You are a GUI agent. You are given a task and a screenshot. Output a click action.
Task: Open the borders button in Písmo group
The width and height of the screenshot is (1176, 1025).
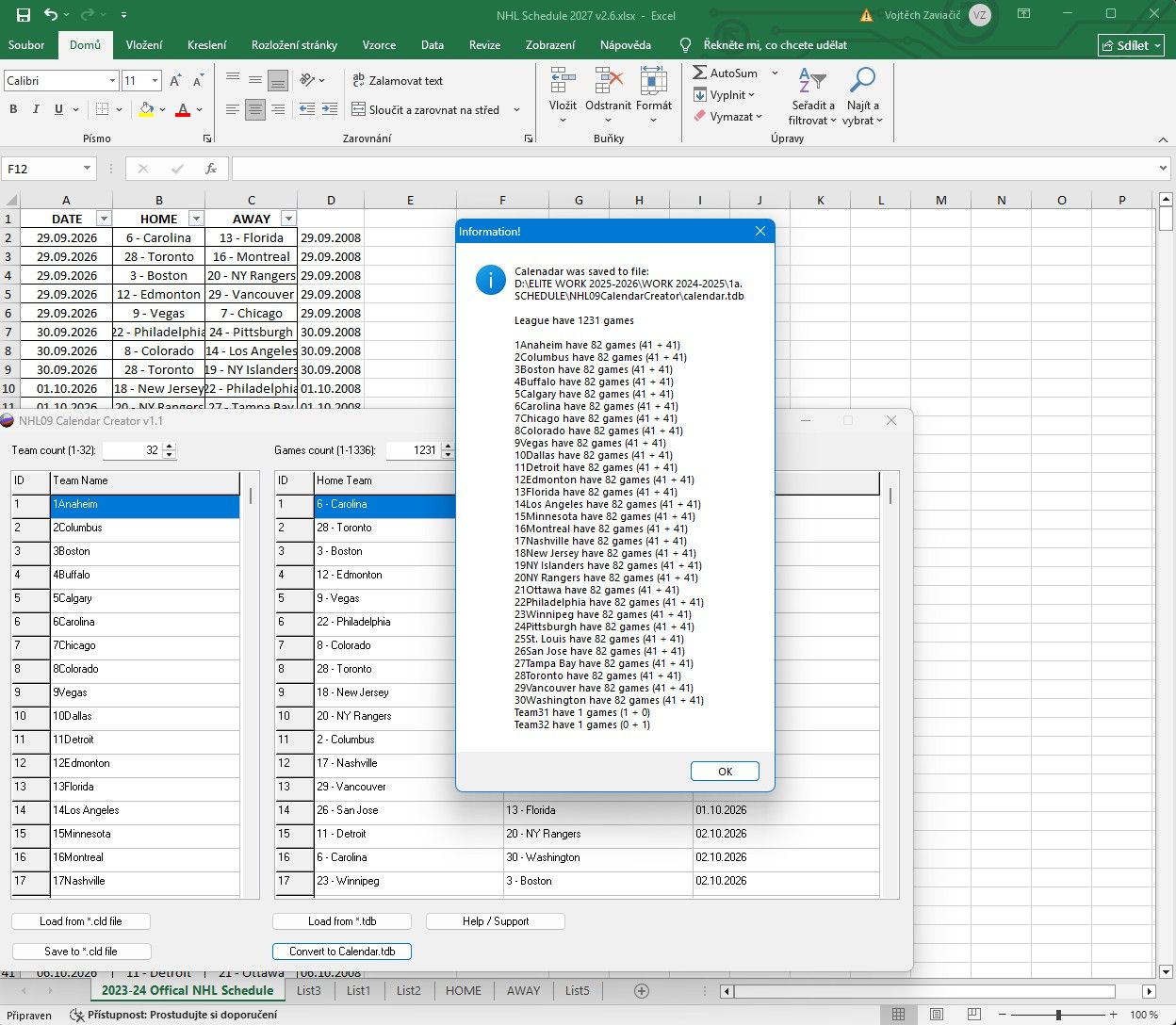pyautogui.click(x=103, y=110)
